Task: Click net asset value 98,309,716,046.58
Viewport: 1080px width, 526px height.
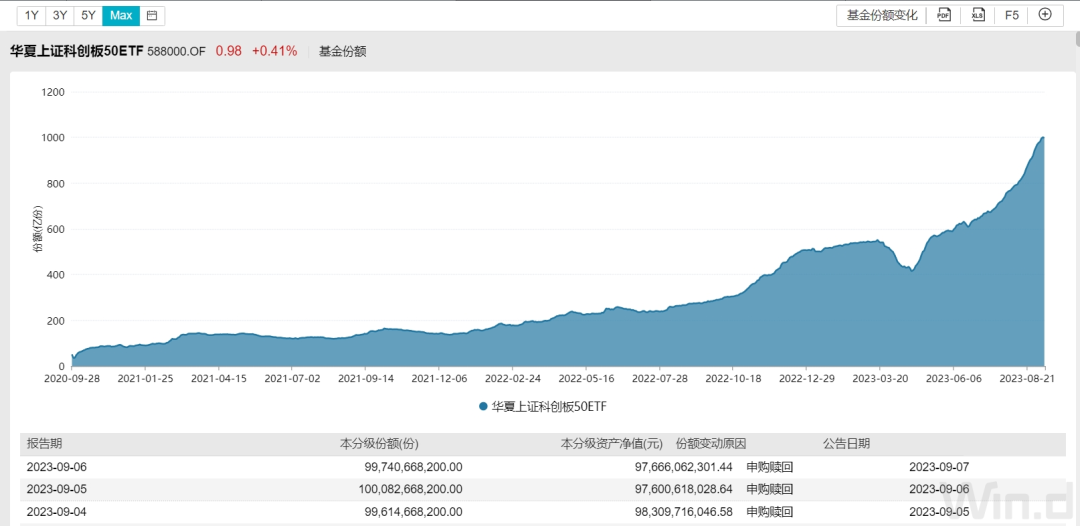Action: click(683, 512)
